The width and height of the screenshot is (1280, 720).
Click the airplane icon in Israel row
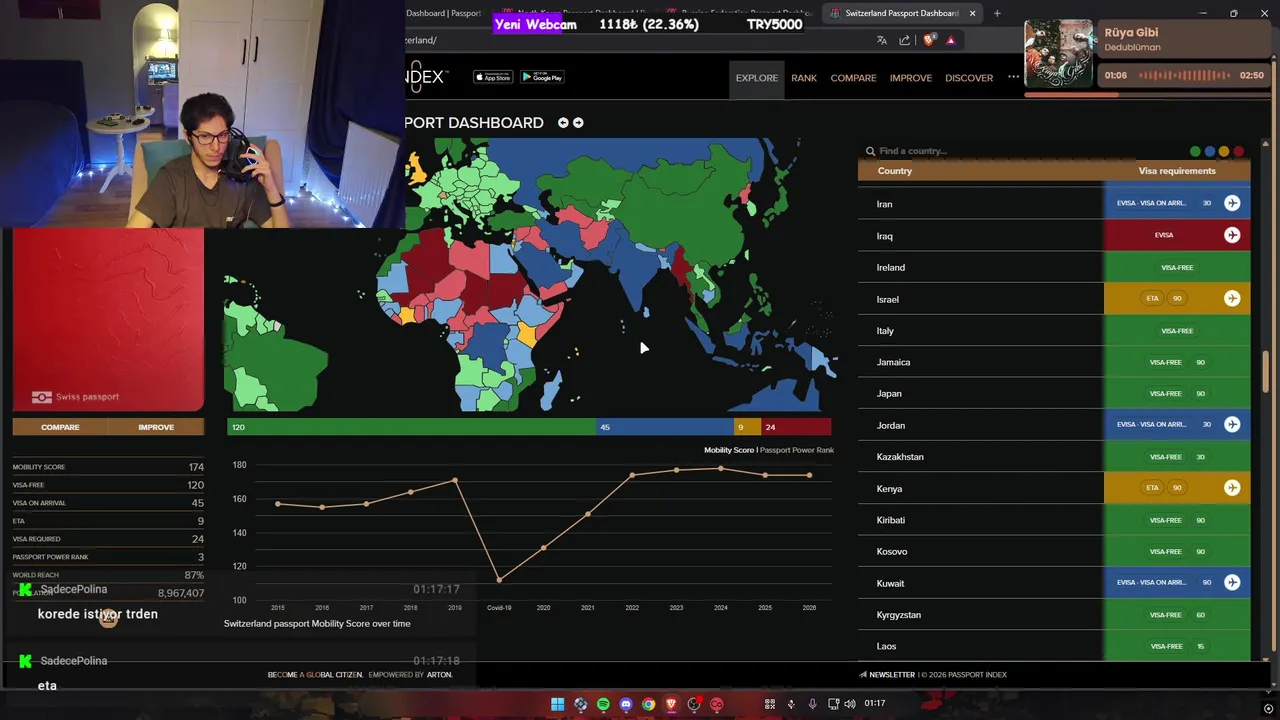[1232, 298]
